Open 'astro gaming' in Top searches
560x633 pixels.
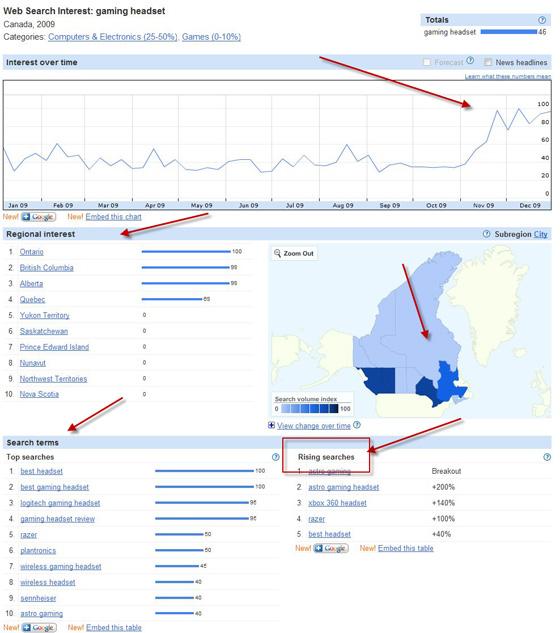point(42,614)
